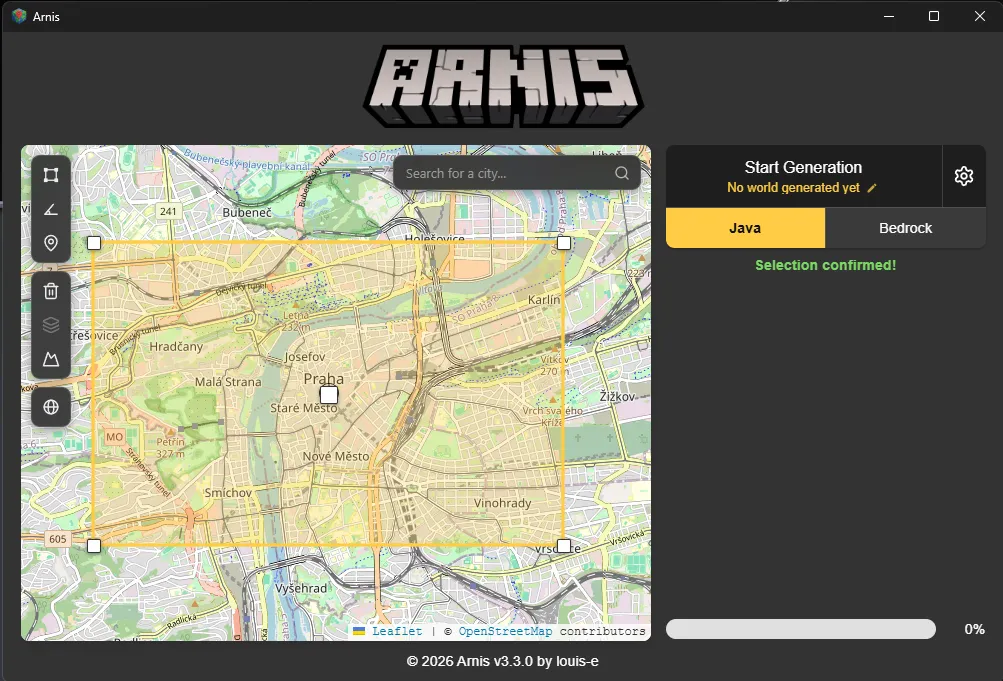This screenshot has height=681, width=1003.
Task: Activate the location marker pin tool
Action: [51, 243]
